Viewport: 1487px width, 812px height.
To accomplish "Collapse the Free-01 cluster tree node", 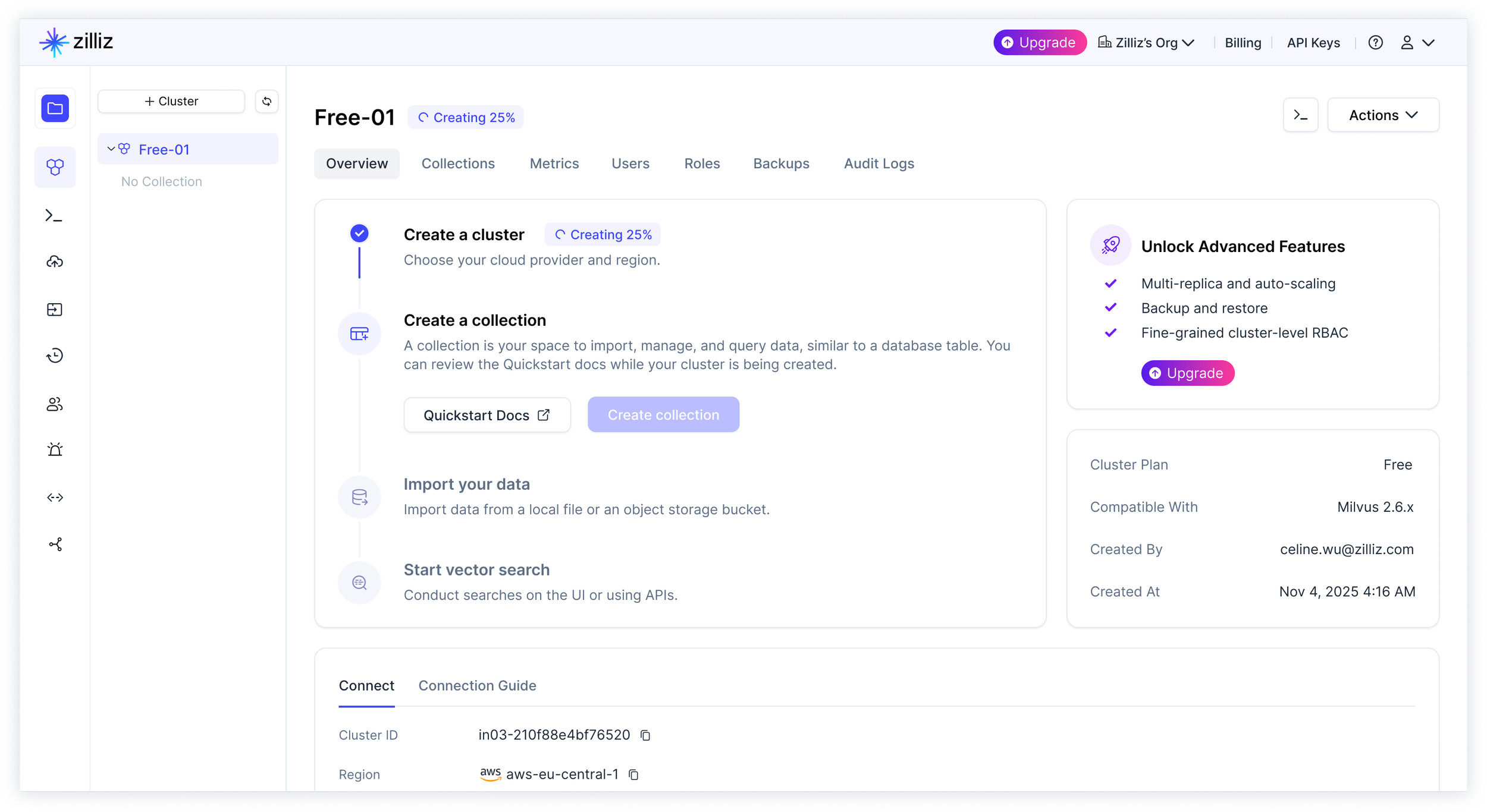I will click(x=111, y=149).
